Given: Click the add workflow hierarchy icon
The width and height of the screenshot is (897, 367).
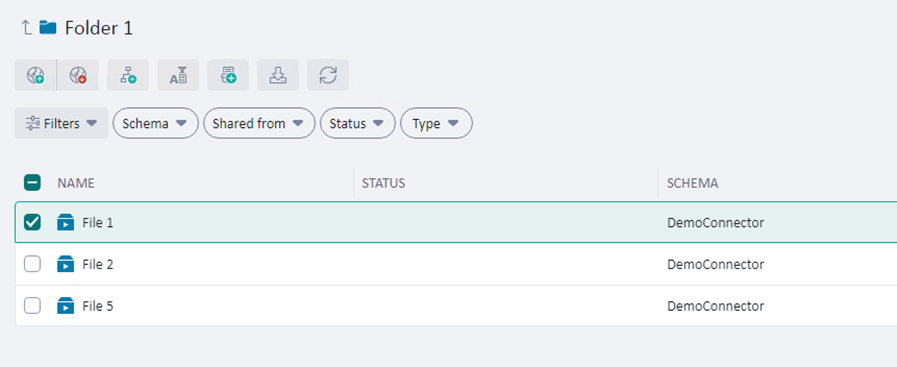Looking at the screenshot, I should 128,75.
